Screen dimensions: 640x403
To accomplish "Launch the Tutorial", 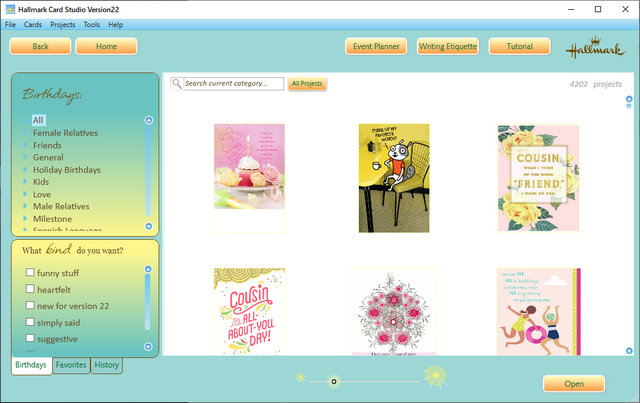I will (520, 46).
